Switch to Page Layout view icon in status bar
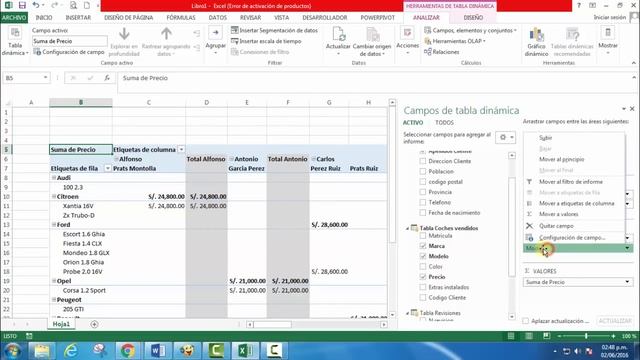The image size is (640, 360). click(x=529, y=336)
